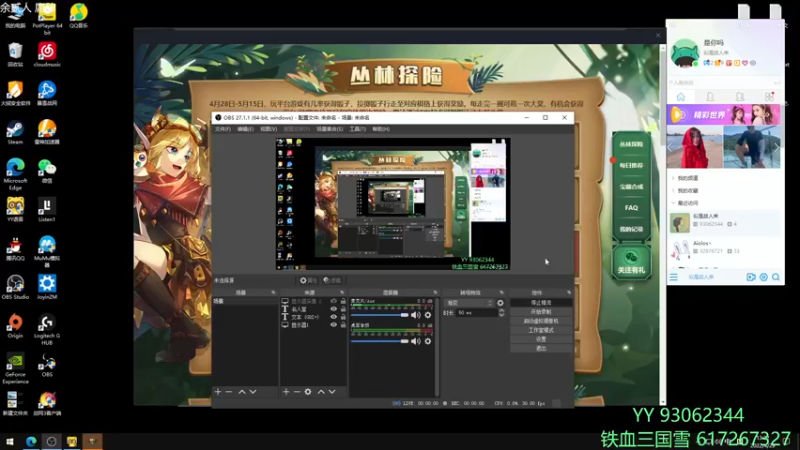Show hidden display capture 2 source eye
Image resolution: width=800 pixels, height=450 pixels.
[334, 302]
